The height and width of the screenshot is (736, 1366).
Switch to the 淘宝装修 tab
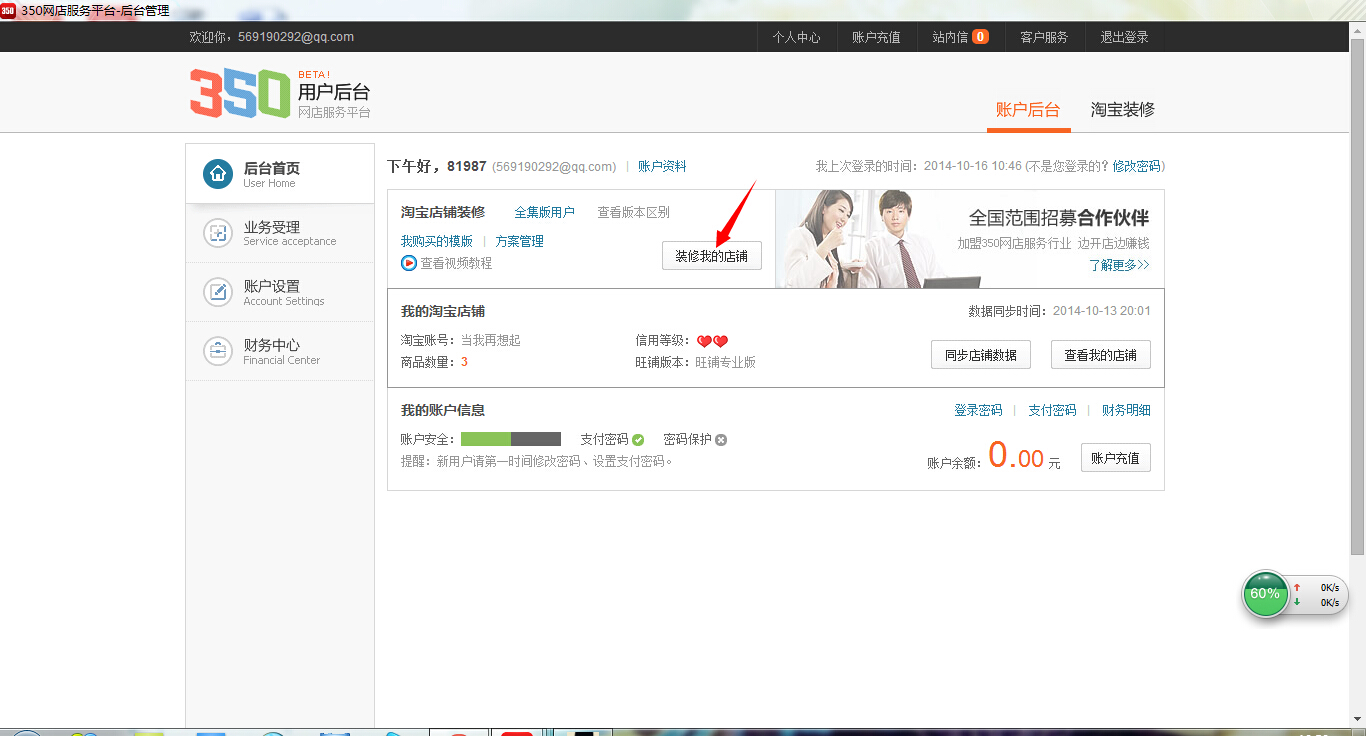pyautogui.click(x=1123, y=110)
